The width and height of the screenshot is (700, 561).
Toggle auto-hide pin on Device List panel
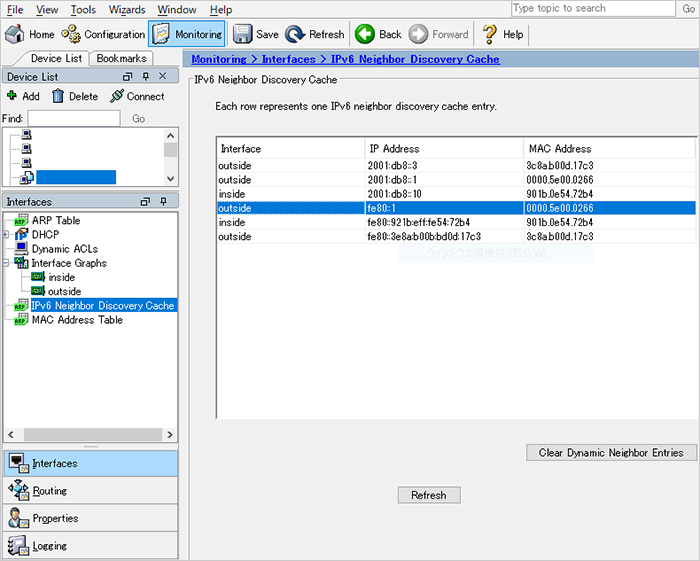click(x=145, y=77)
